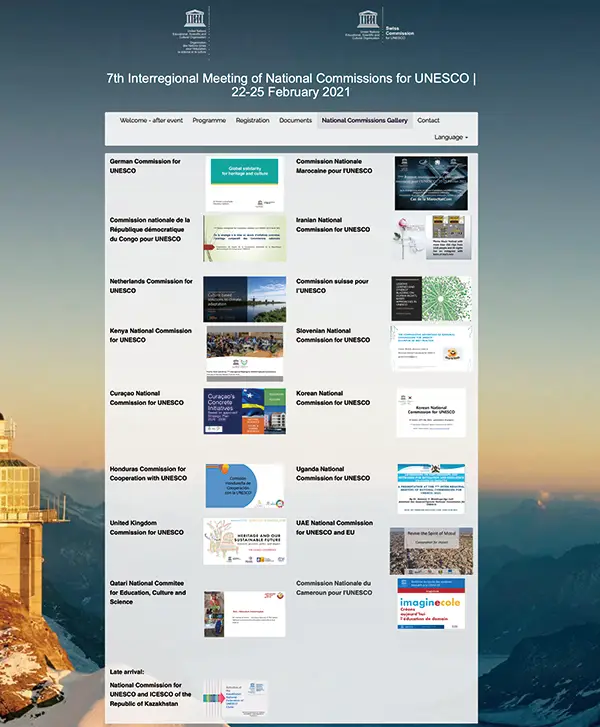
Task: Go to the Documents tab
Action: 296,120
